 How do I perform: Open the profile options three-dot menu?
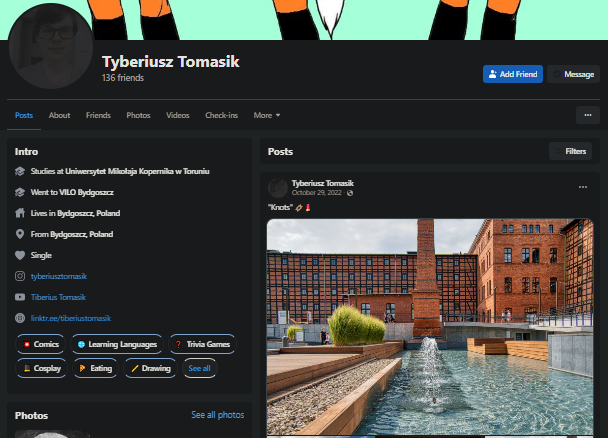click(588, 115)
